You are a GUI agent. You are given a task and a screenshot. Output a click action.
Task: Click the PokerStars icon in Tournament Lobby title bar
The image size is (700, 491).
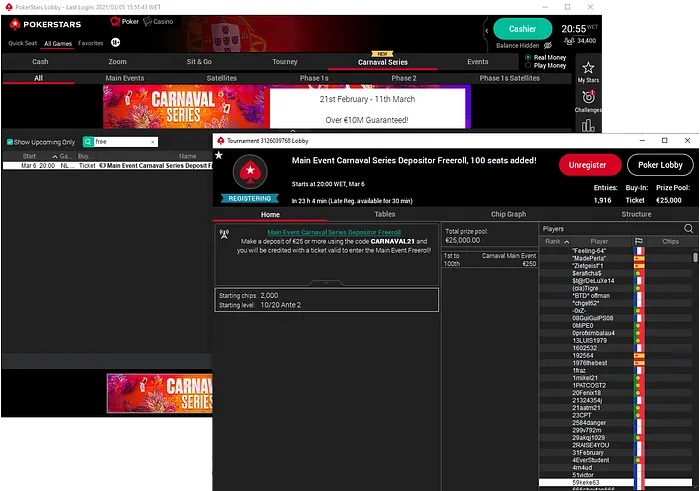[x=221, y=141]
